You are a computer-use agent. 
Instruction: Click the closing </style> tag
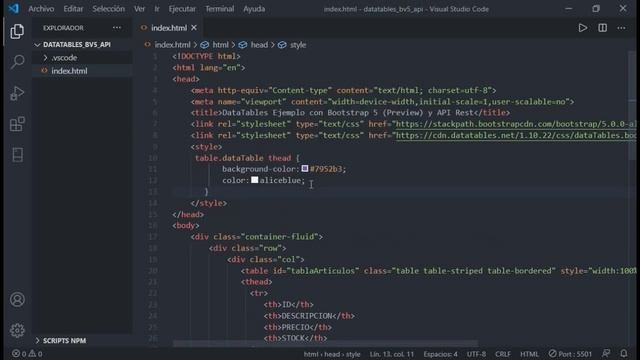click(209, 203)
